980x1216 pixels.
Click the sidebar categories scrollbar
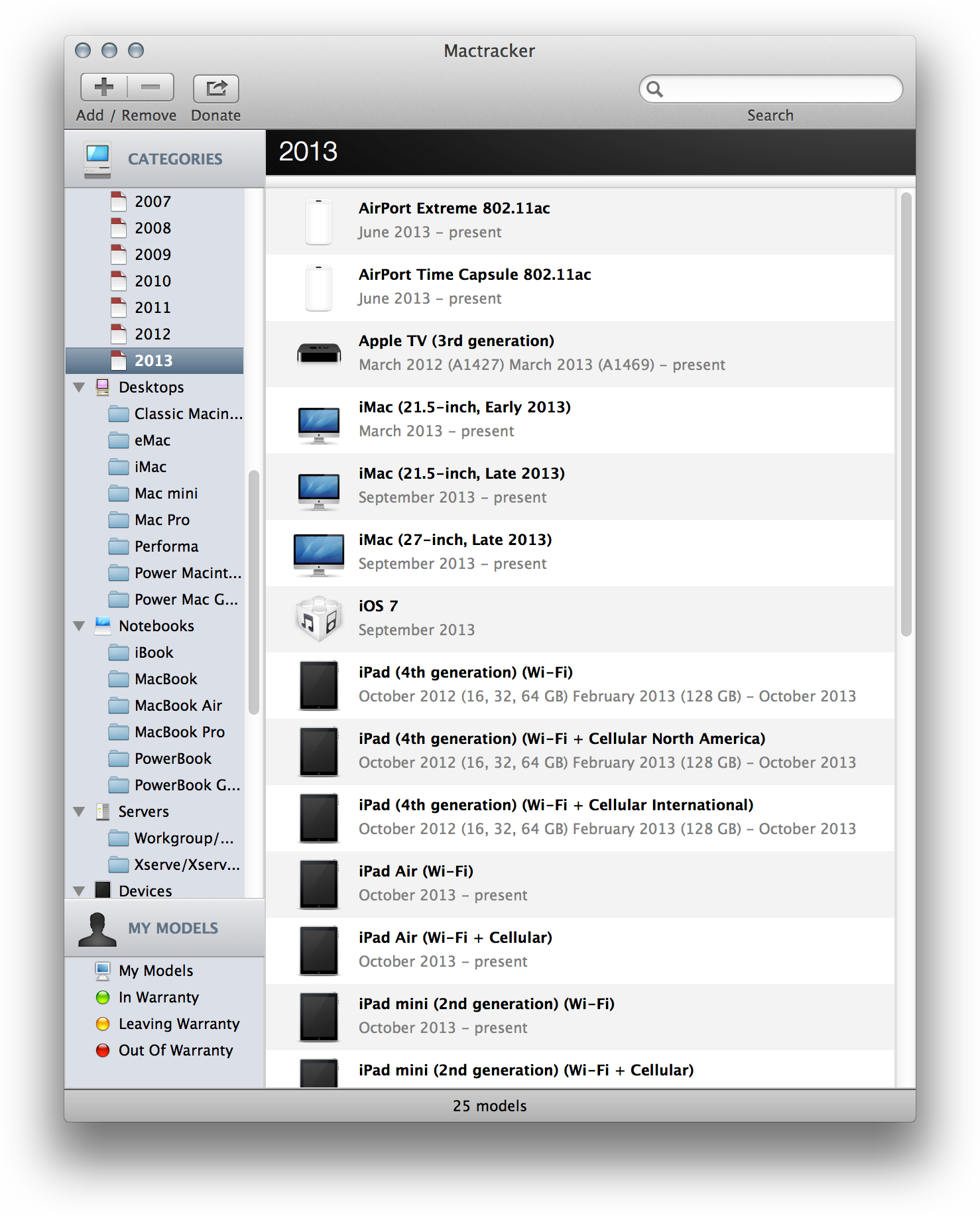(253, 592)
